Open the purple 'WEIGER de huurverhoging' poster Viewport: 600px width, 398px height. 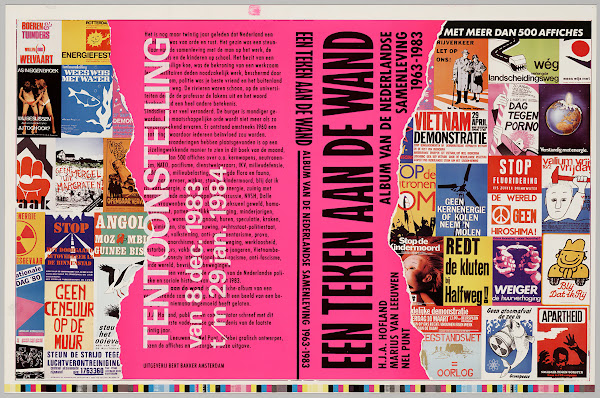(517, 270)
